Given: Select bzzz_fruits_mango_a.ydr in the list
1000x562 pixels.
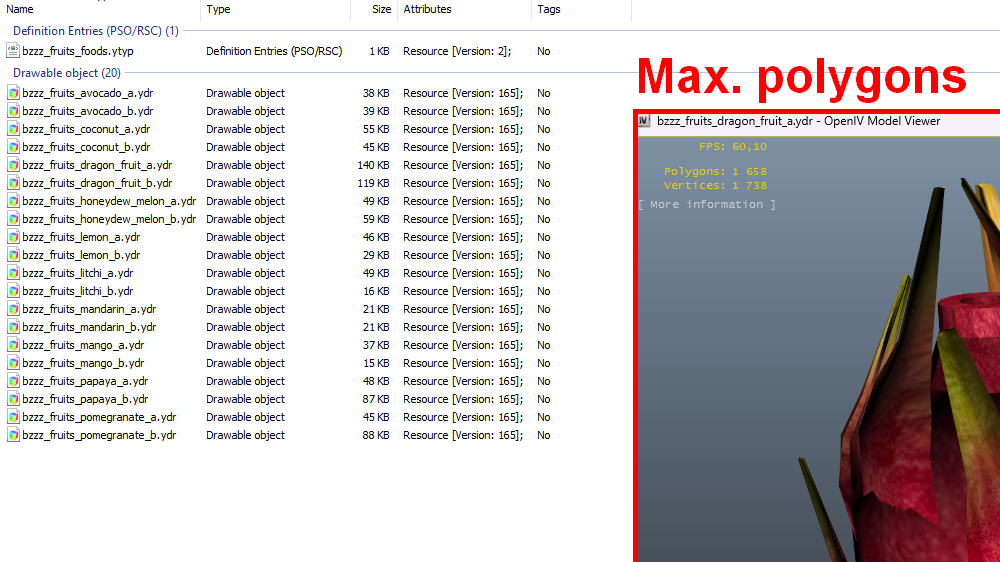Looking at the screenshot, I should [x=83, y=345].
